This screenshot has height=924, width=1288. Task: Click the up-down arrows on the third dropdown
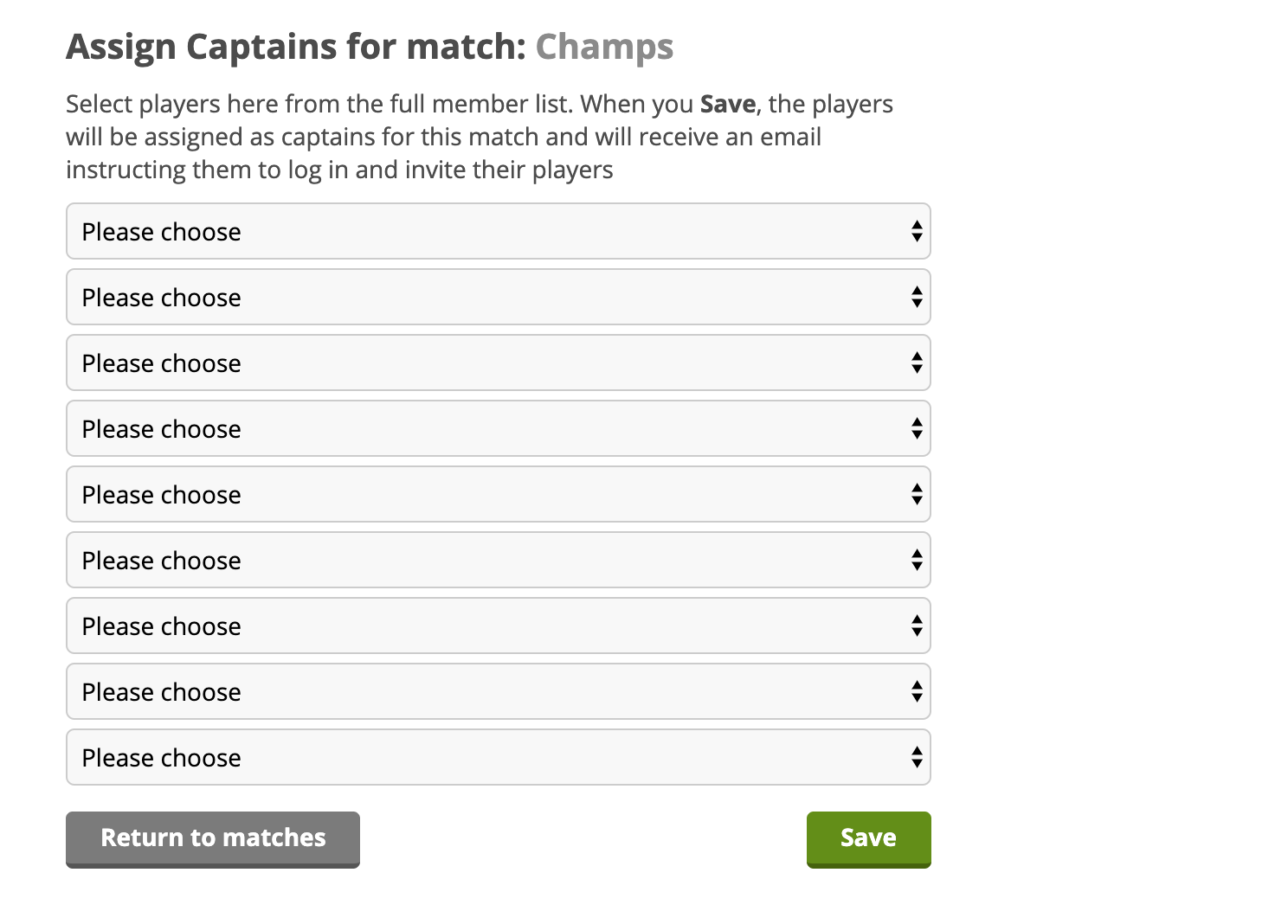917,363
